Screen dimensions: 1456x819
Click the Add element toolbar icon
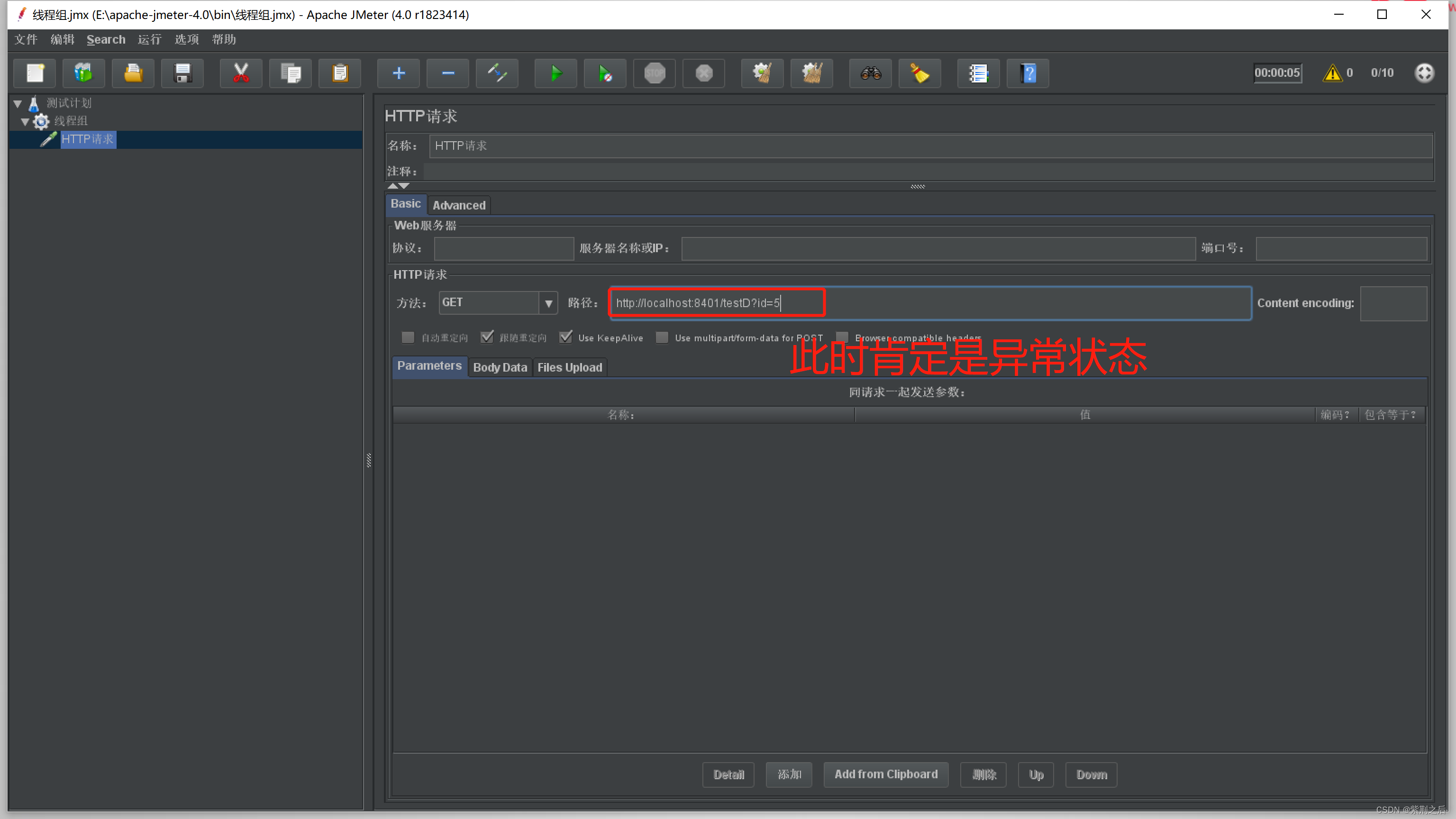(397, 73)
